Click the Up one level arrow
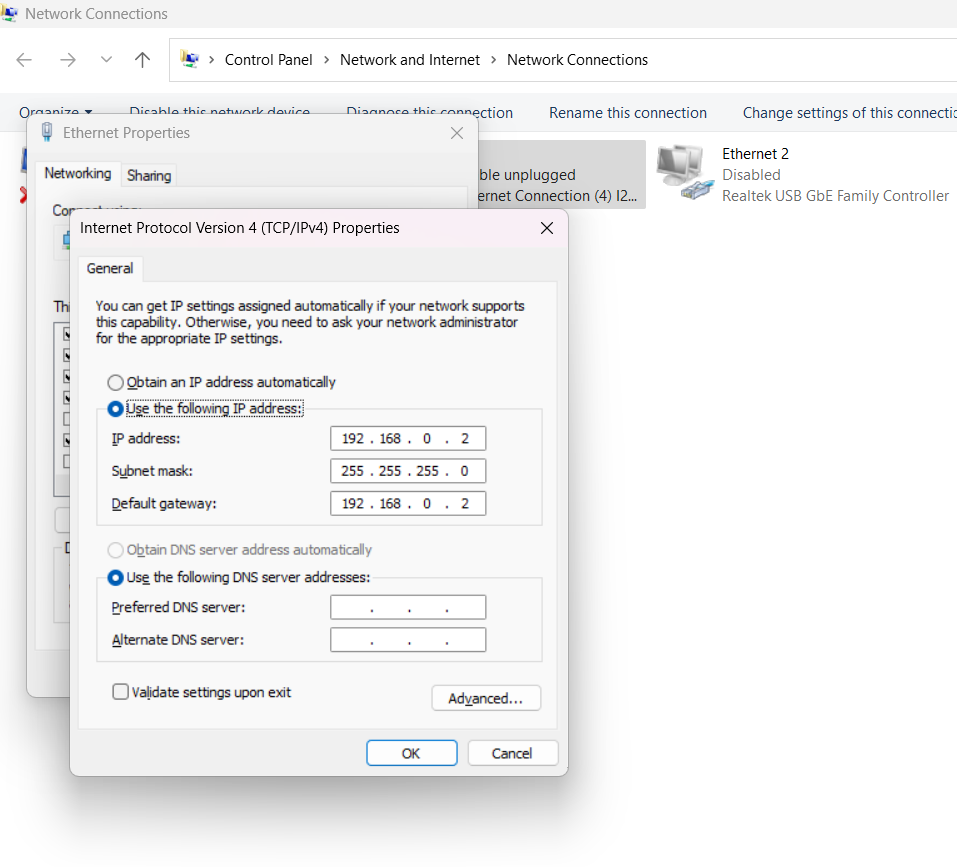957x867 pixels. click(x=142, y=59)
